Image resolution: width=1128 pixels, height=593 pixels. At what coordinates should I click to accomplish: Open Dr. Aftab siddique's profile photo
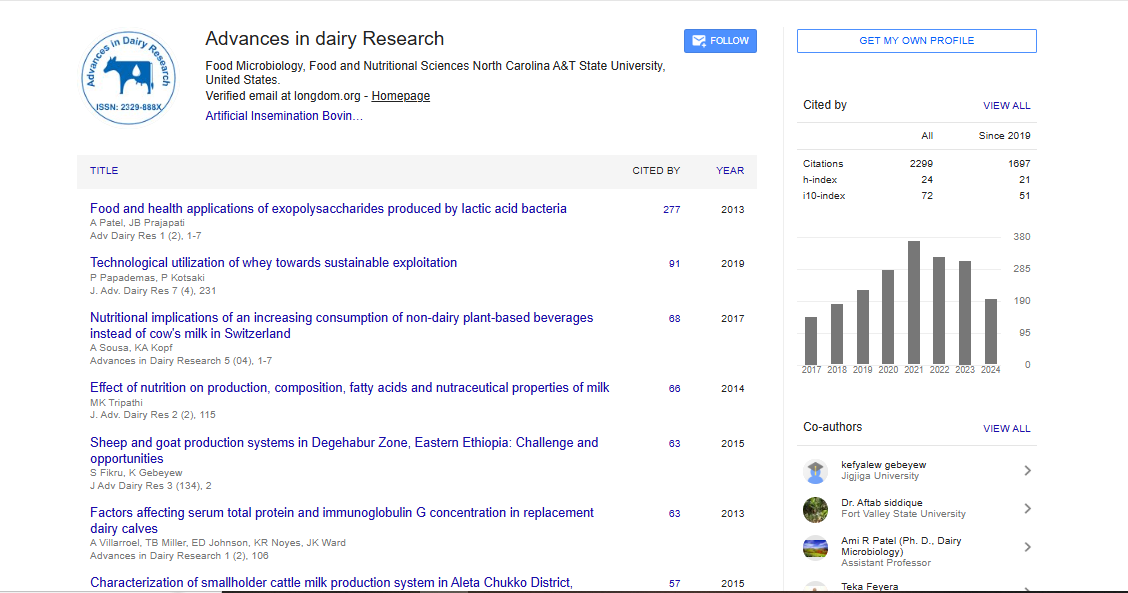815,509
